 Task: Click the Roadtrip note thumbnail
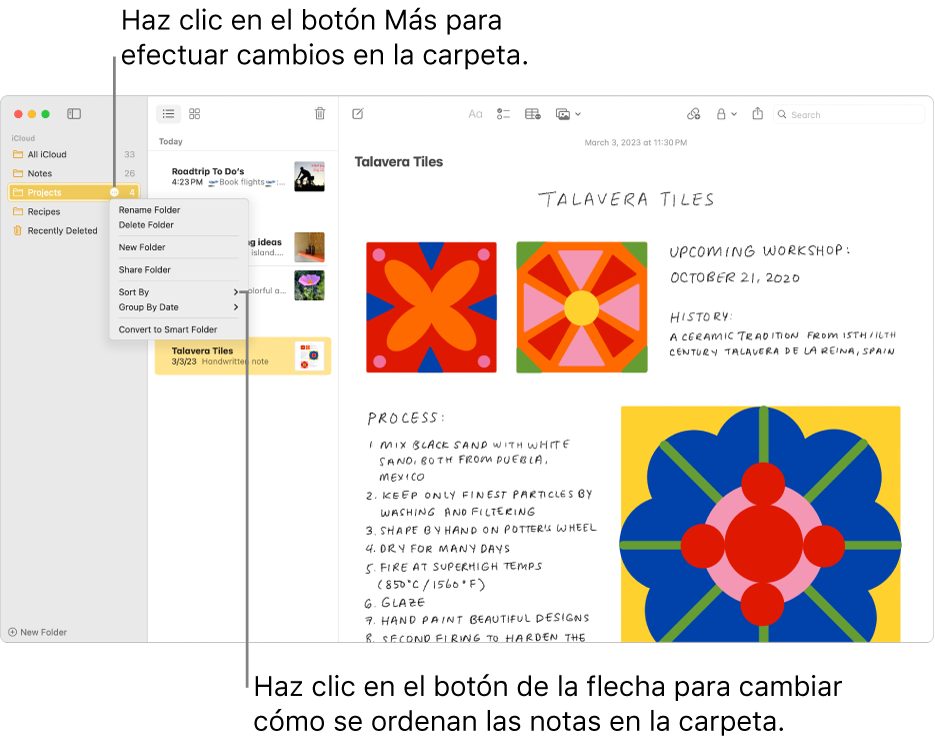click(309, 177)
